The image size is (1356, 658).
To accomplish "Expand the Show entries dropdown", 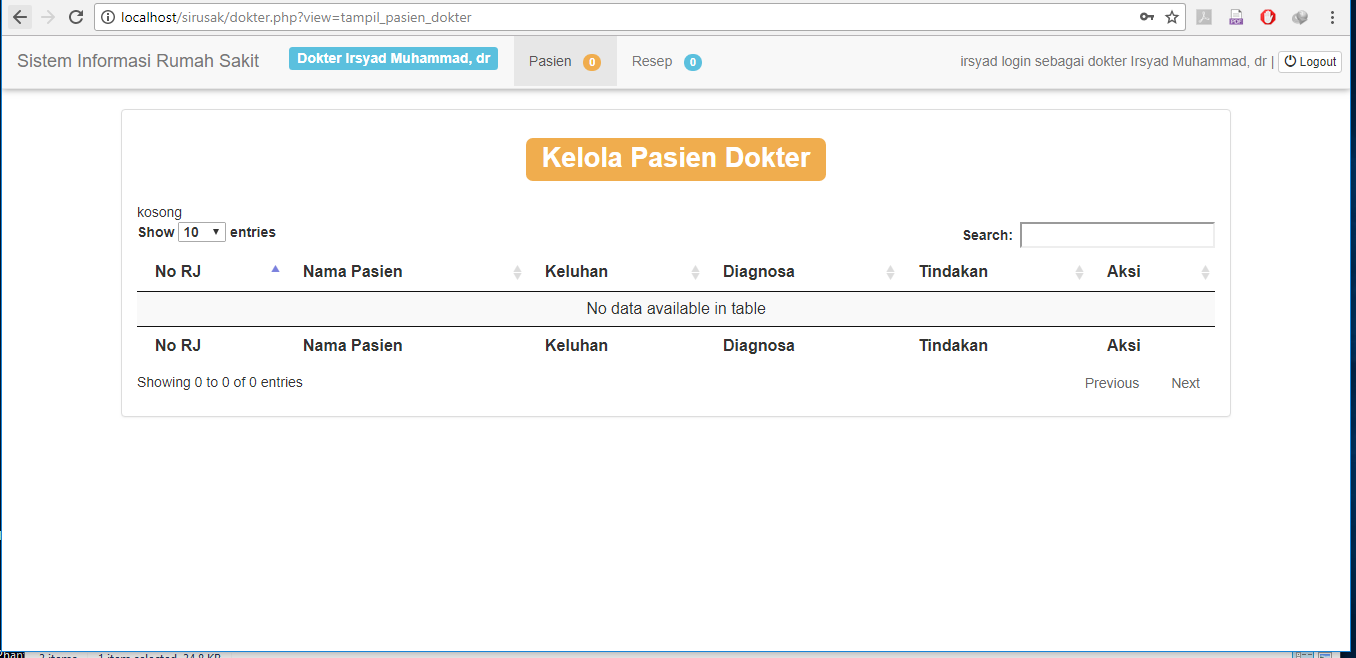I will [x=201, y=232].
